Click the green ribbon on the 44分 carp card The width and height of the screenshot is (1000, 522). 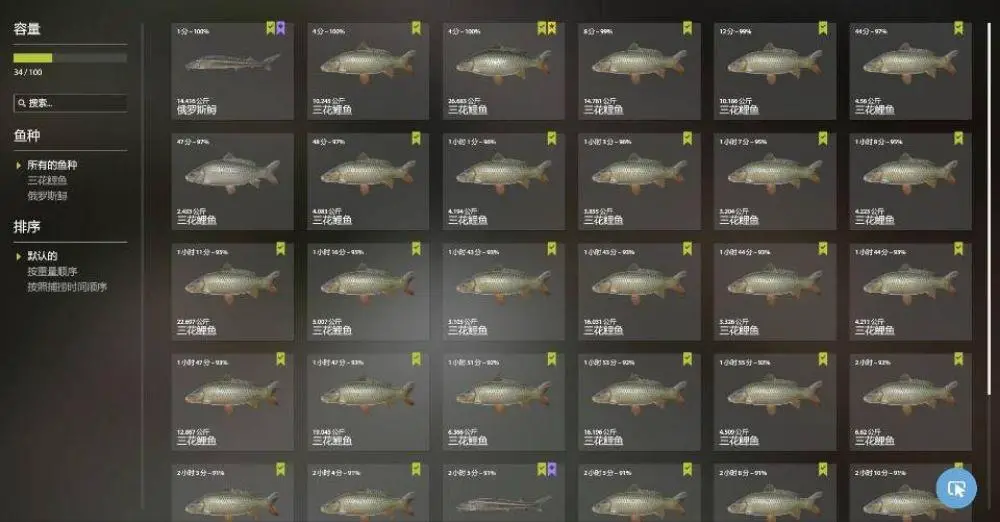point(959,28)
